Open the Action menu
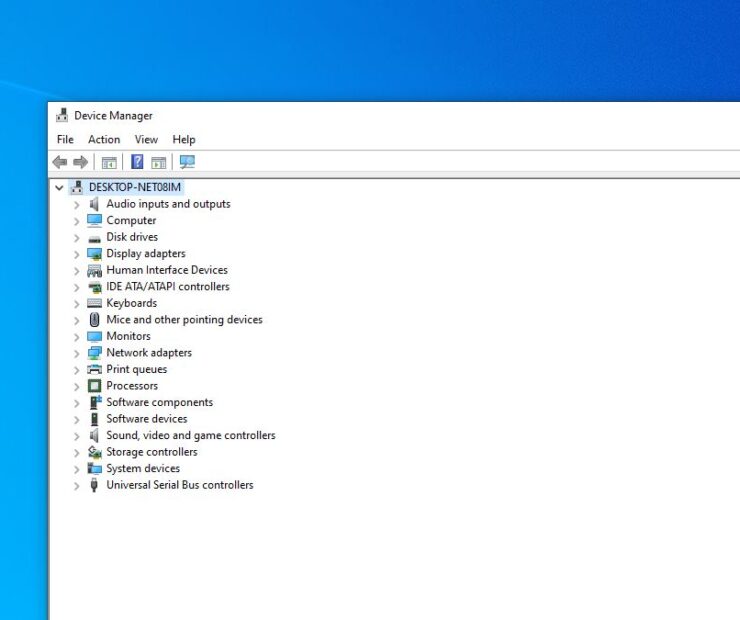 tap(104, 140)
